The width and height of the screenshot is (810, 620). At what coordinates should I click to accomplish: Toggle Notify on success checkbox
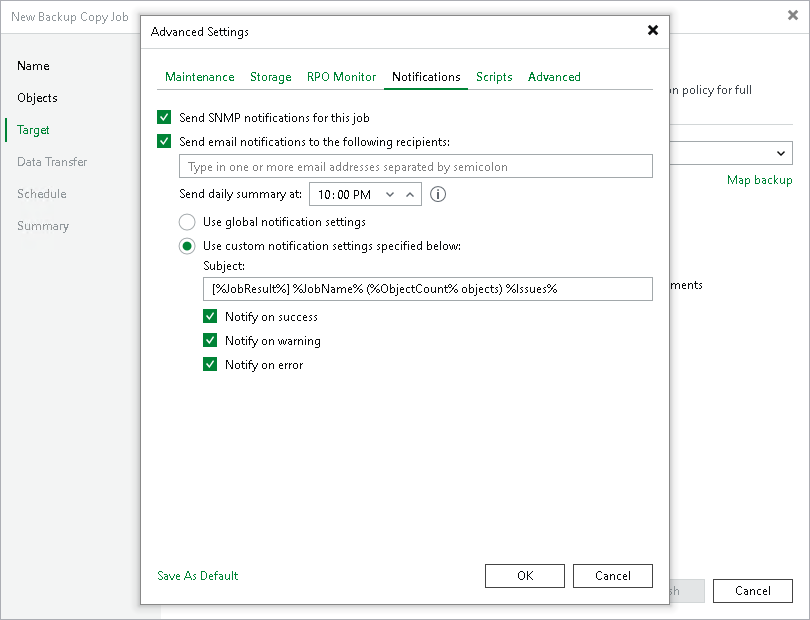click(x=210, y=316)
